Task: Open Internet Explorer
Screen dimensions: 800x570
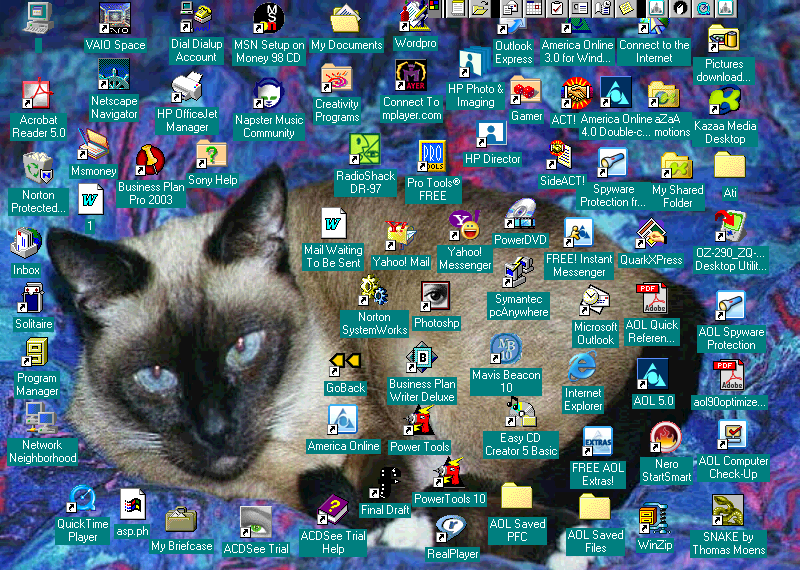Action: (582, 366)
